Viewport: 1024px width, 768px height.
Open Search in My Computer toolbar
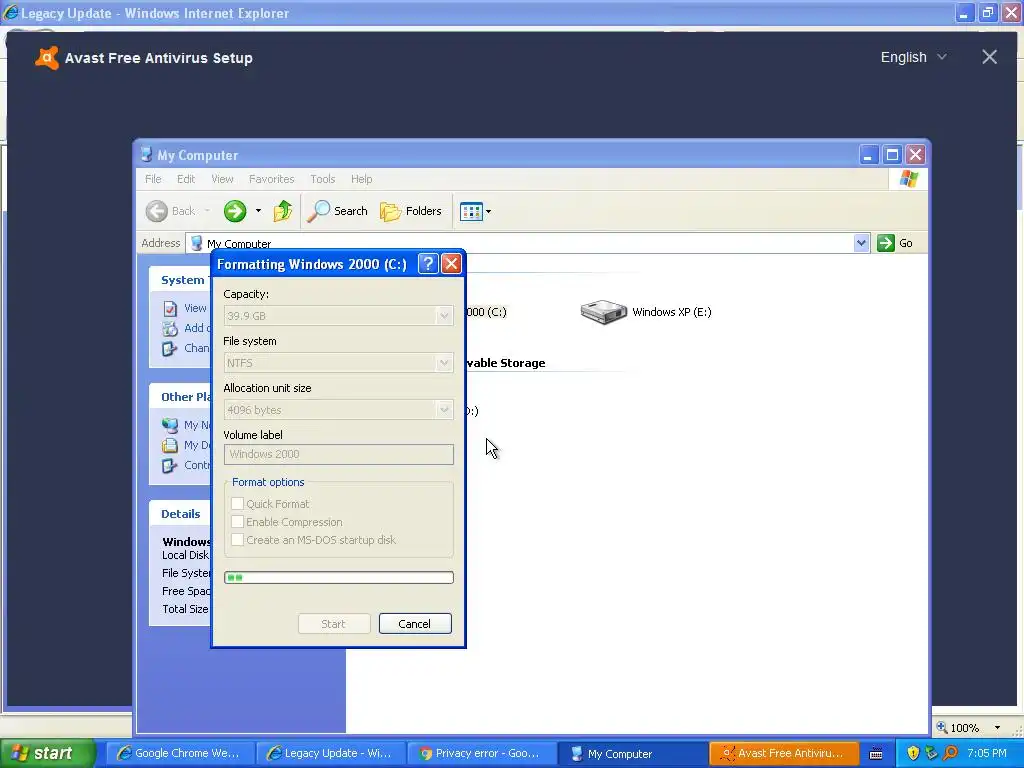point(338,211)
